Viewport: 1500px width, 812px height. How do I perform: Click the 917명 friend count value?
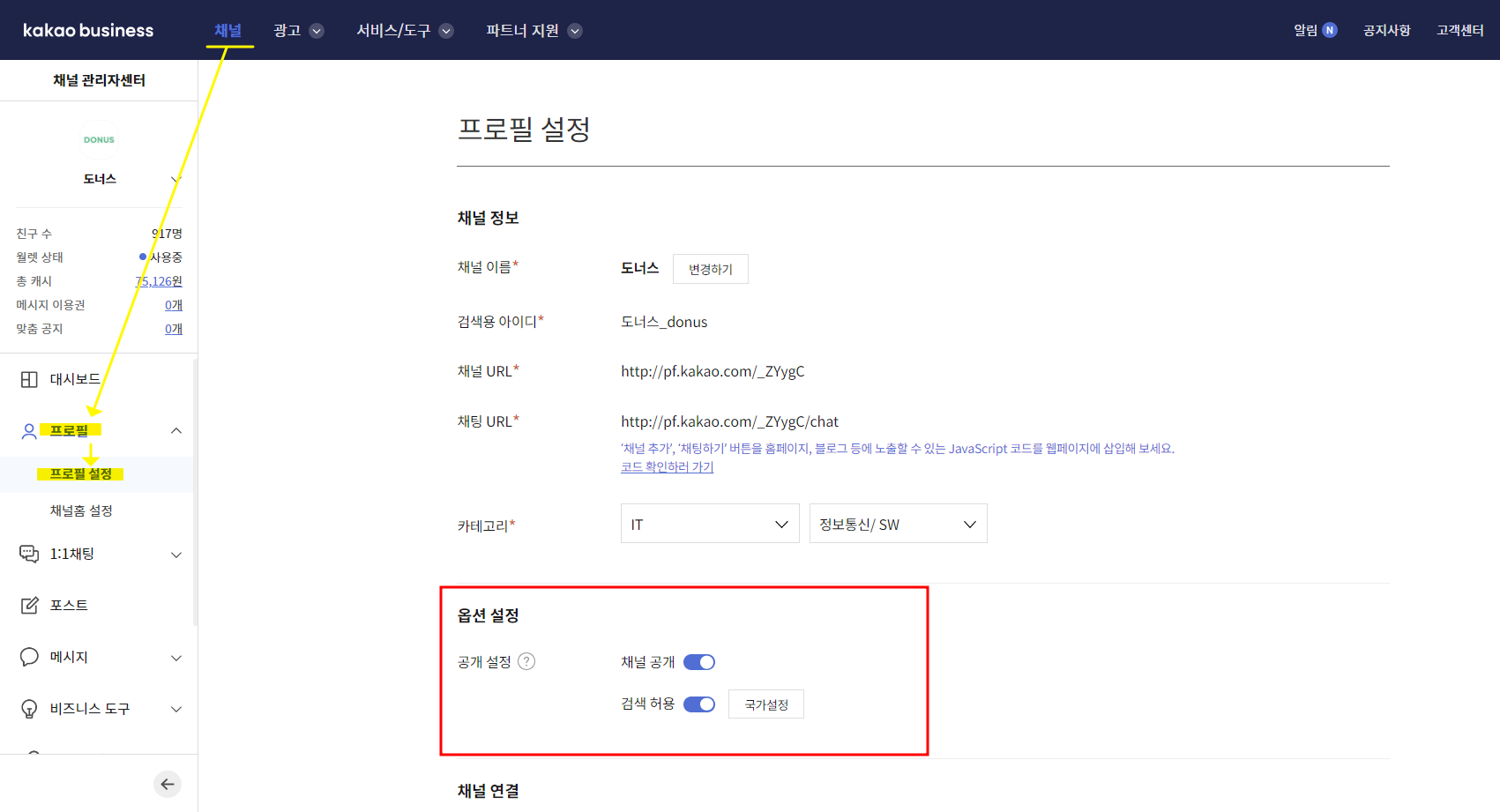(167, 234)
